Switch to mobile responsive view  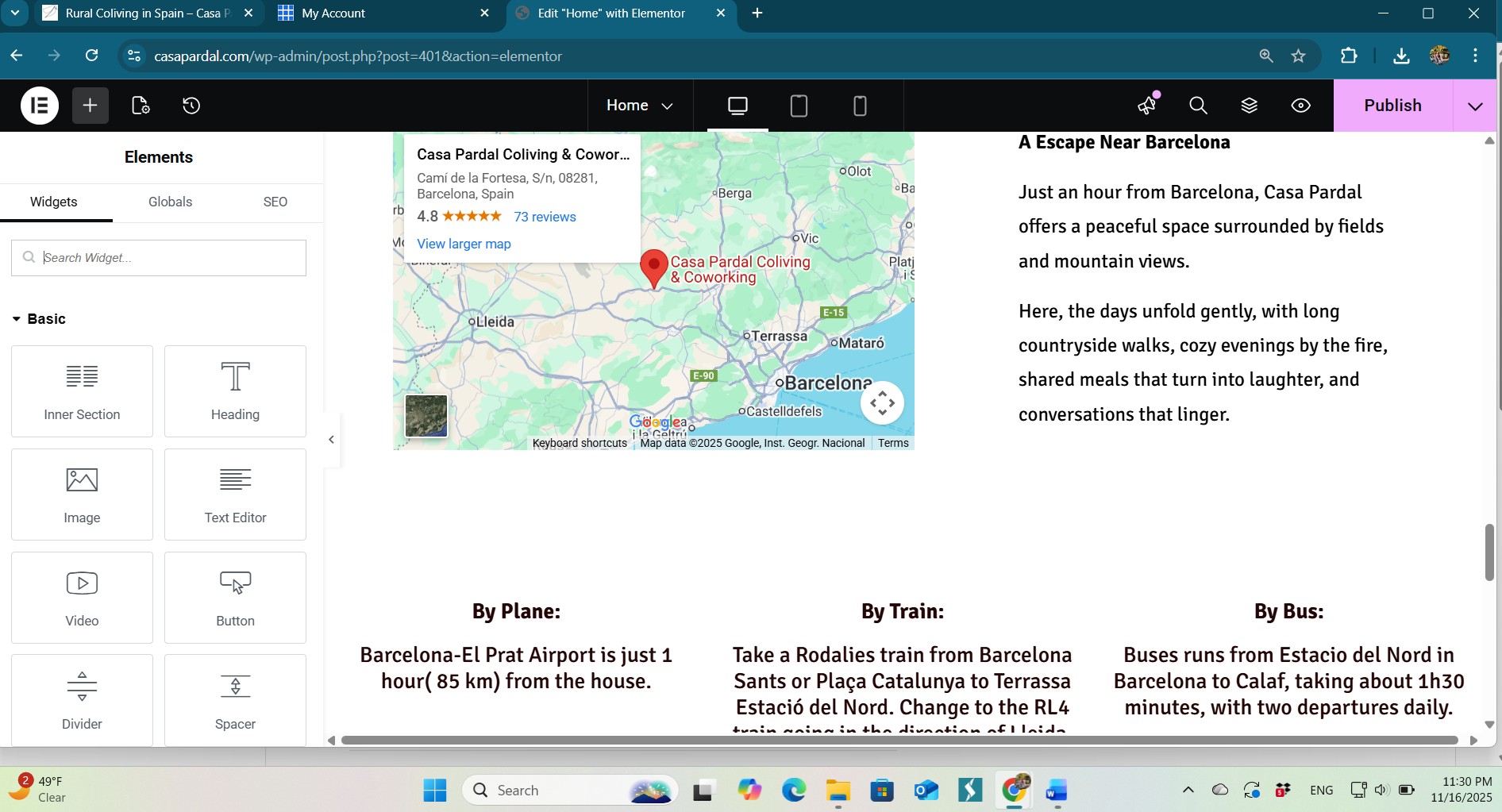coord(860,106)
